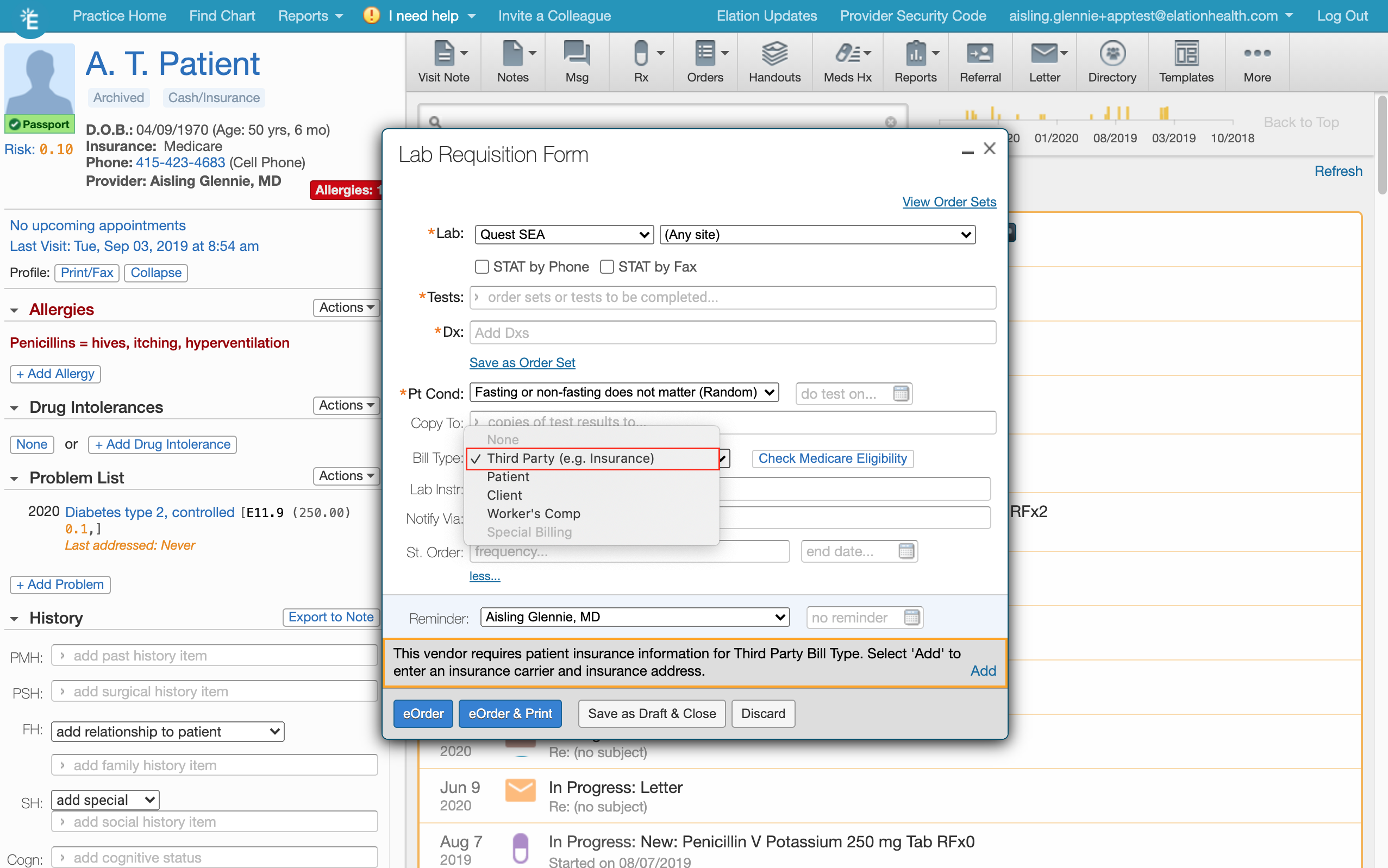Open the Quest SEA lab dropdown
The width and height of the screenshot is (1388, 868).
tap(564, 235)
